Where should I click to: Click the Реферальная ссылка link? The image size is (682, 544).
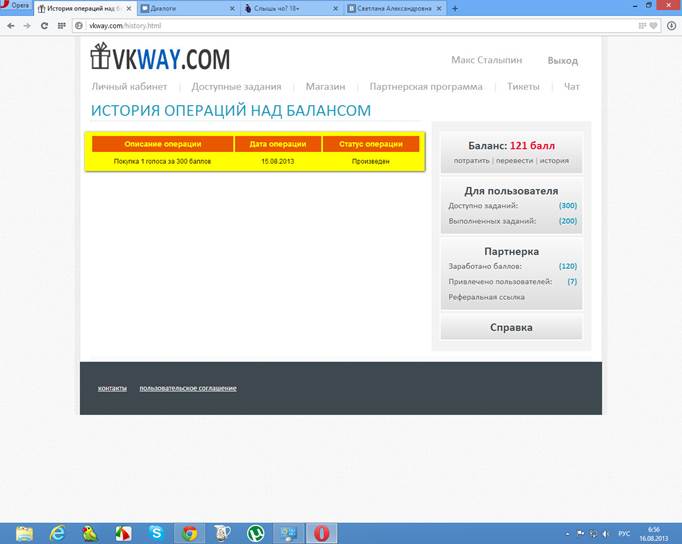[486, 297]
